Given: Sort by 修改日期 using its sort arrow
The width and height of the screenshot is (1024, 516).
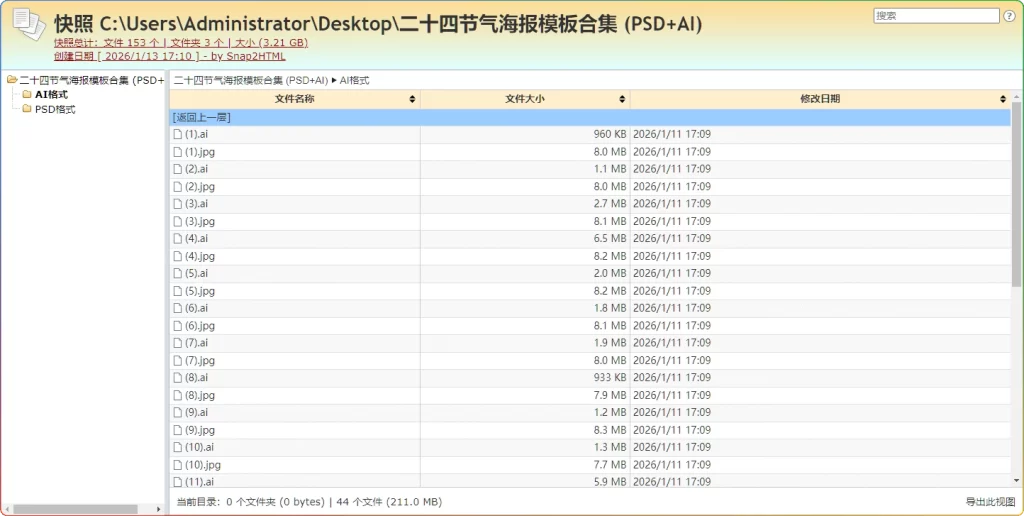Looking at the screenshot, I should click(x=1002, y=99).
